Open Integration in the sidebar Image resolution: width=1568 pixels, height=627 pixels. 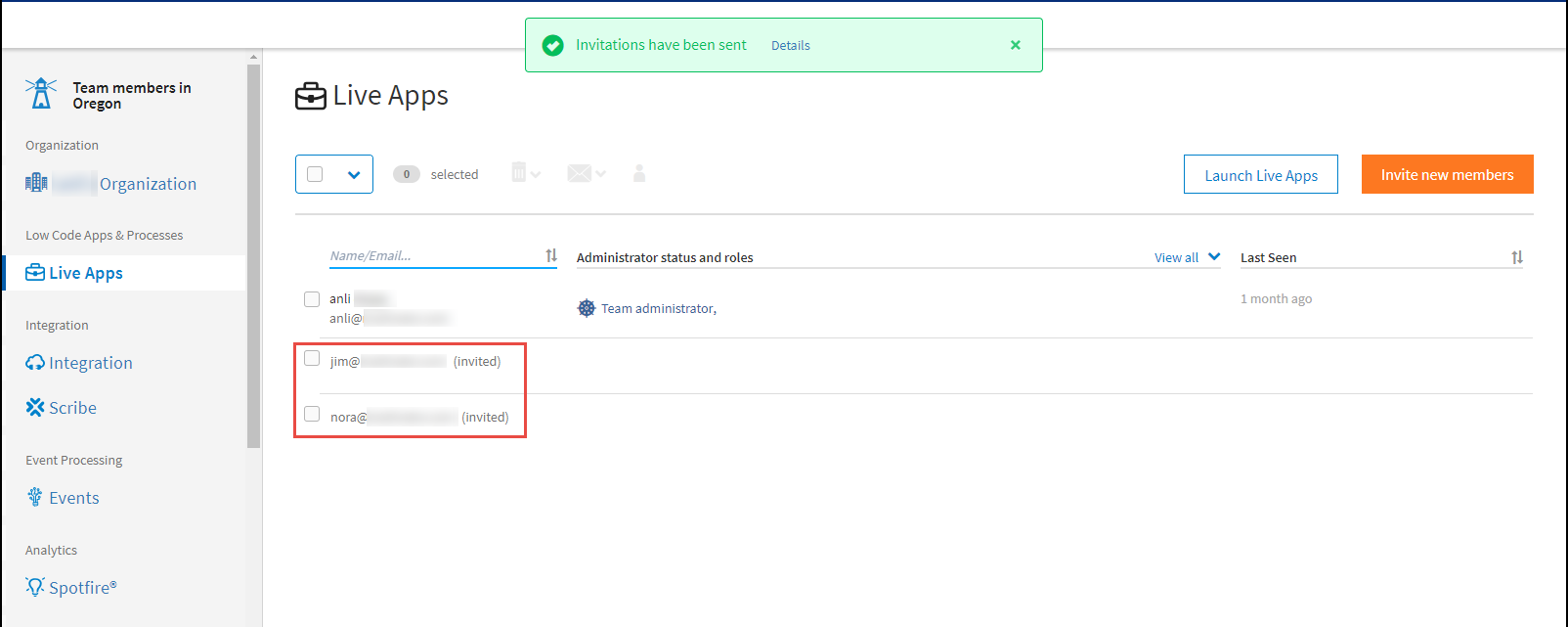click(x=90, y=363)
